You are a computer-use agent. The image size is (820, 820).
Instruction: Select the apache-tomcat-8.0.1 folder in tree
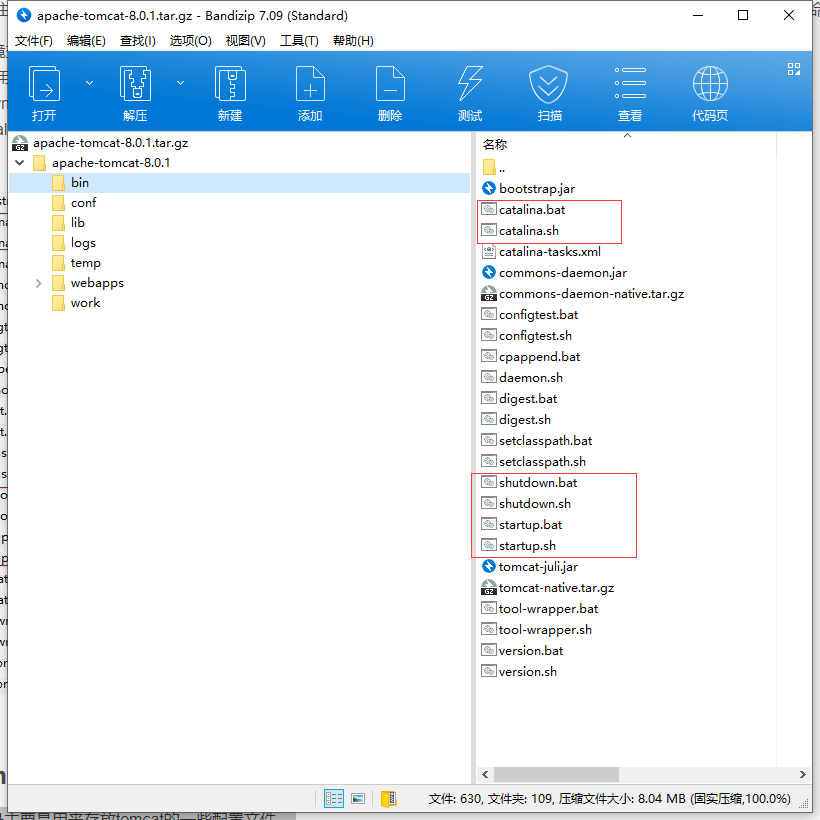(111, 163)
